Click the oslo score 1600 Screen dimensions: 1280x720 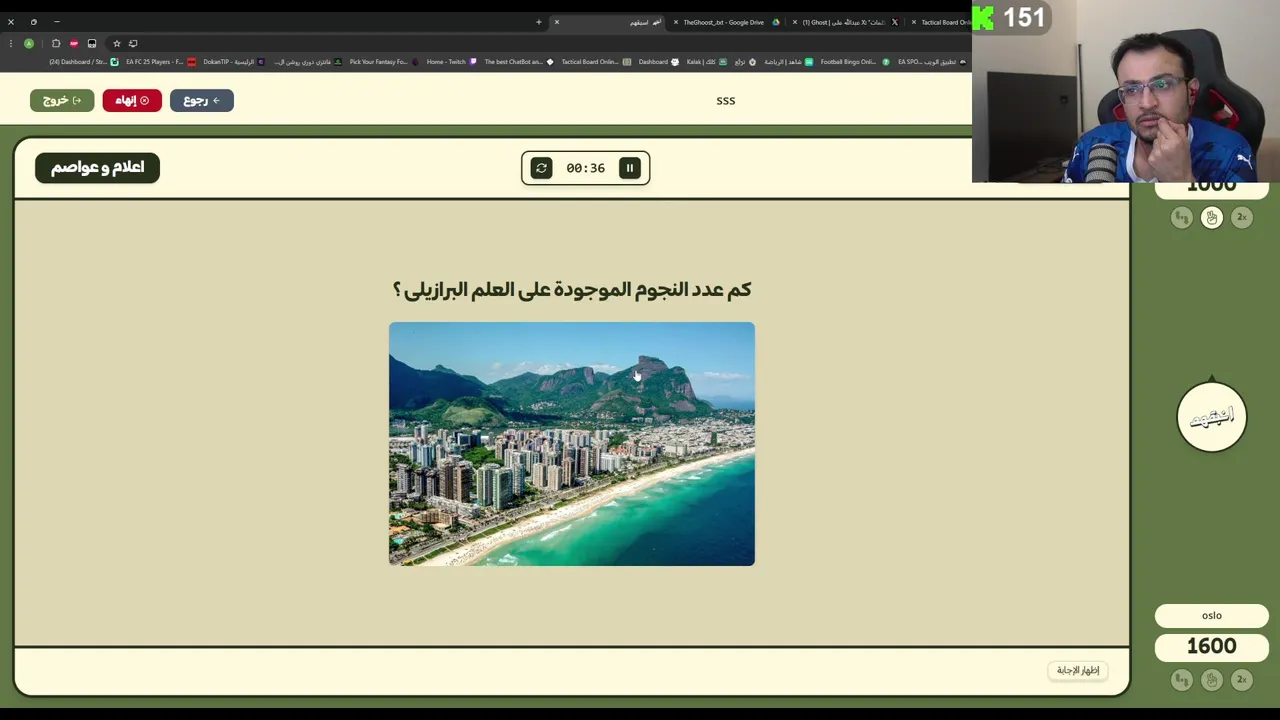pyautogui.click(x=1212, y=647)
